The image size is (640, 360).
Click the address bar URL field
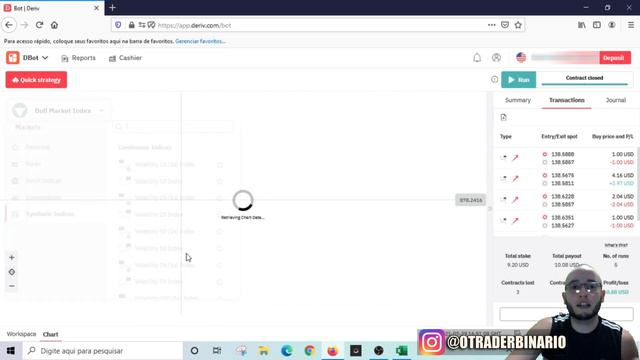pyautogui.click(x=318, y=25)
